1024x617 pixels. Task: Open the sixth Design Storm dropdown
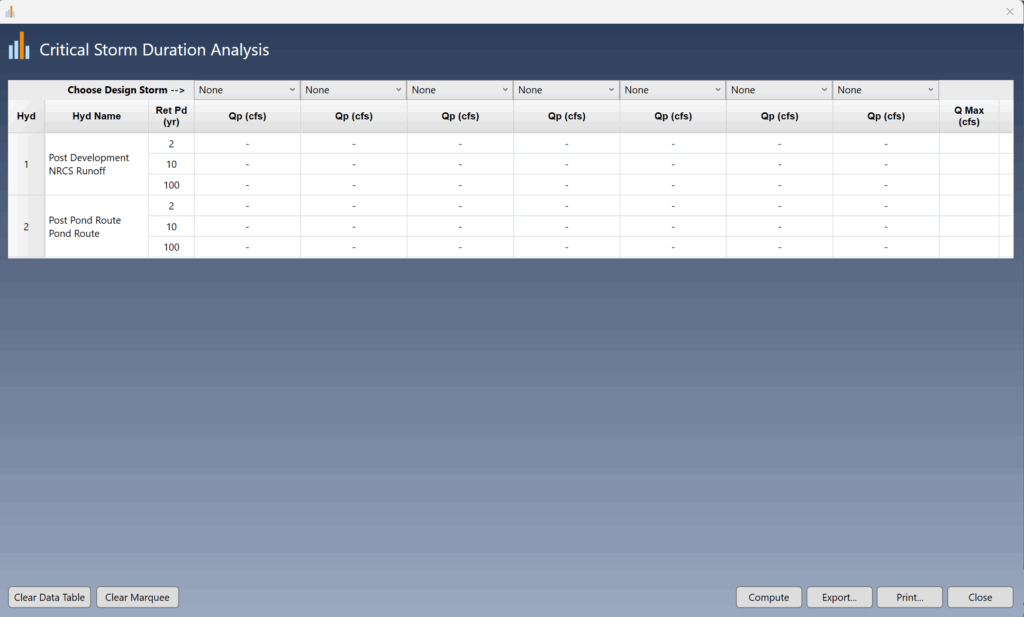point(778,89)
